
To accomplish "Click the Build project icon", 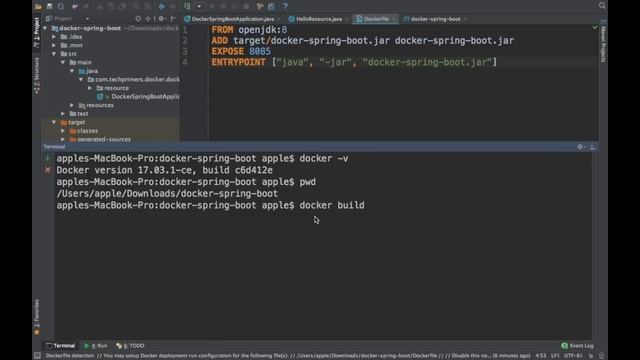I will point(187,6).
